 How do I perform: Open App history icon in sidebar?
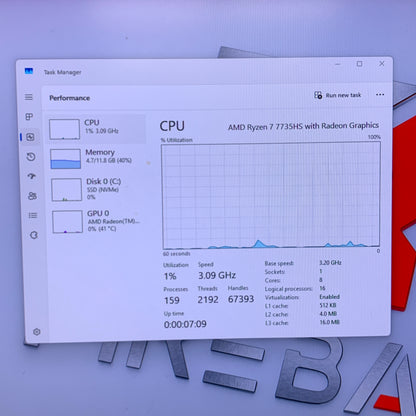point(31,157)
